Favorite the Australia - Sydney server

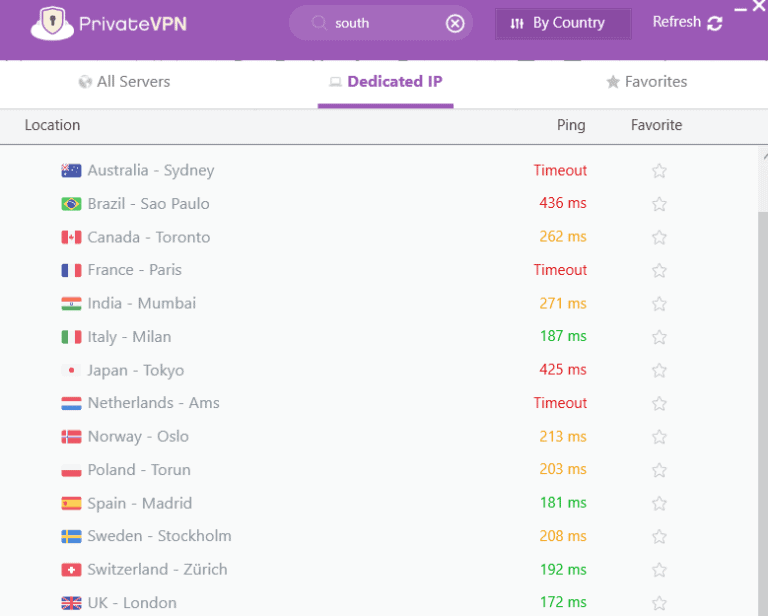tap(659, 171)
